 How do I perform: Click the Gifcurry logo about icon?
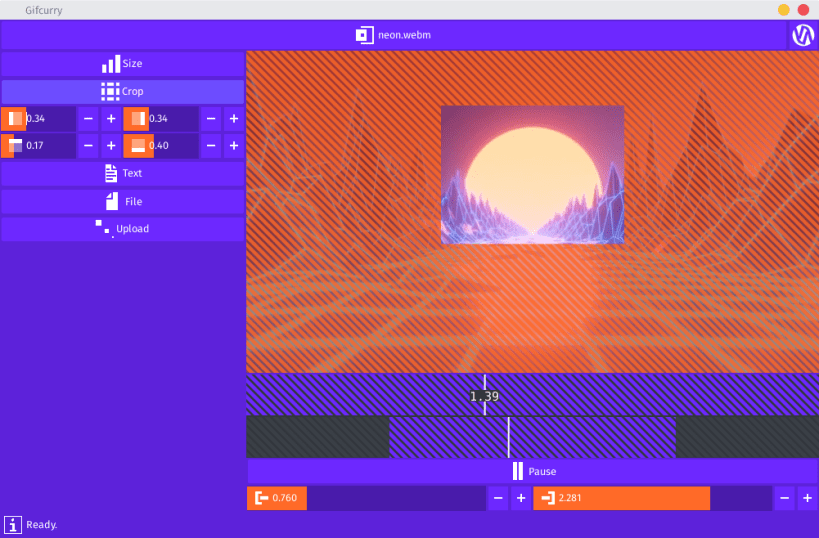803,35
